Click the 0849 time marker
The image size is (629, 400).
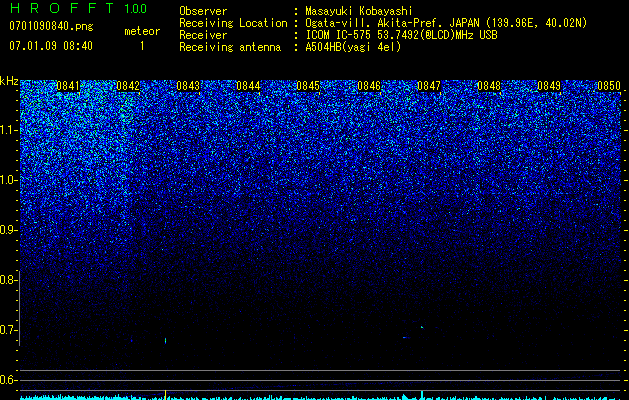549,86
